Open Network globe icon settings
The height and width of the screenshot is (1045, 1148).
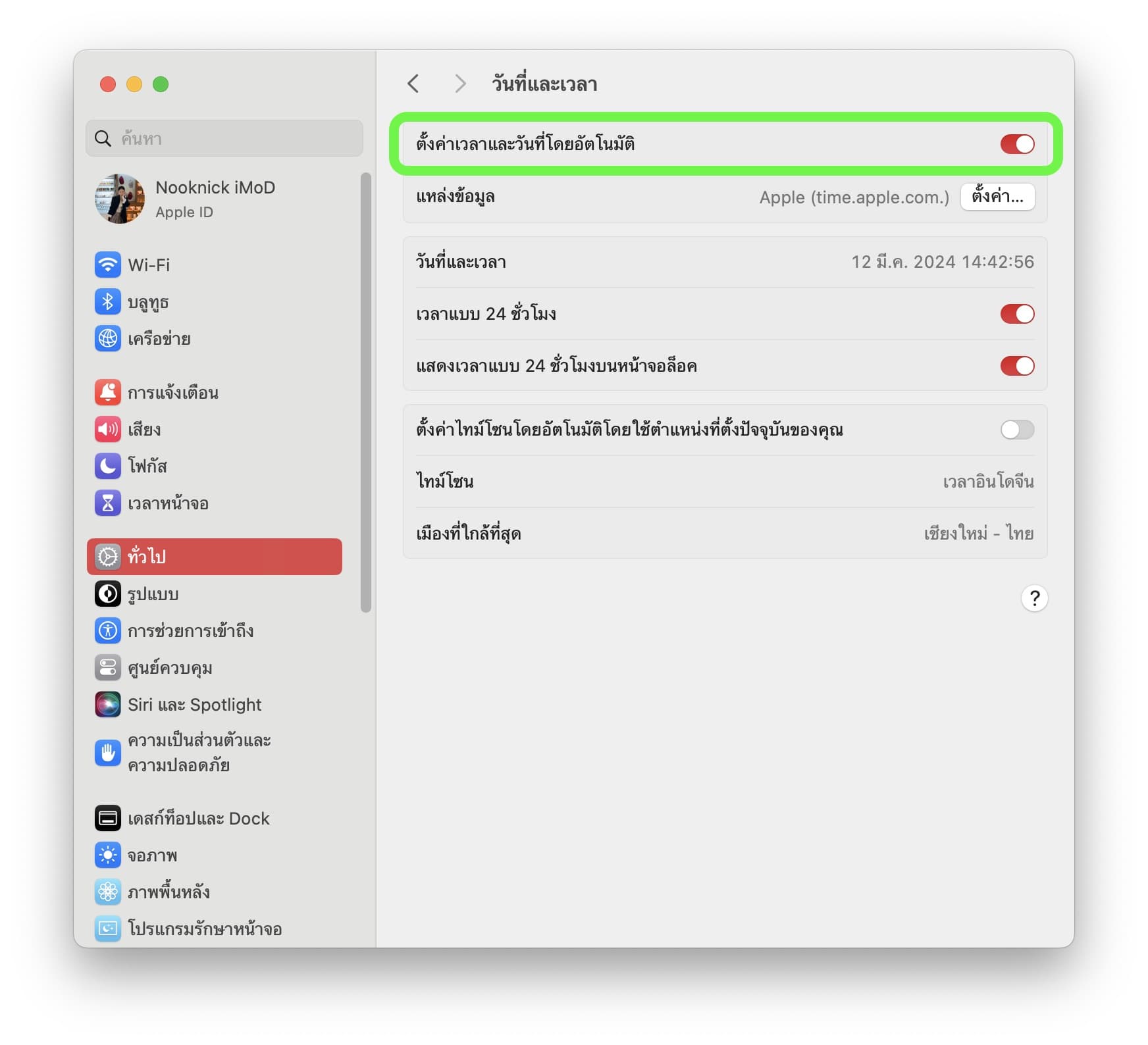point(107,339)
